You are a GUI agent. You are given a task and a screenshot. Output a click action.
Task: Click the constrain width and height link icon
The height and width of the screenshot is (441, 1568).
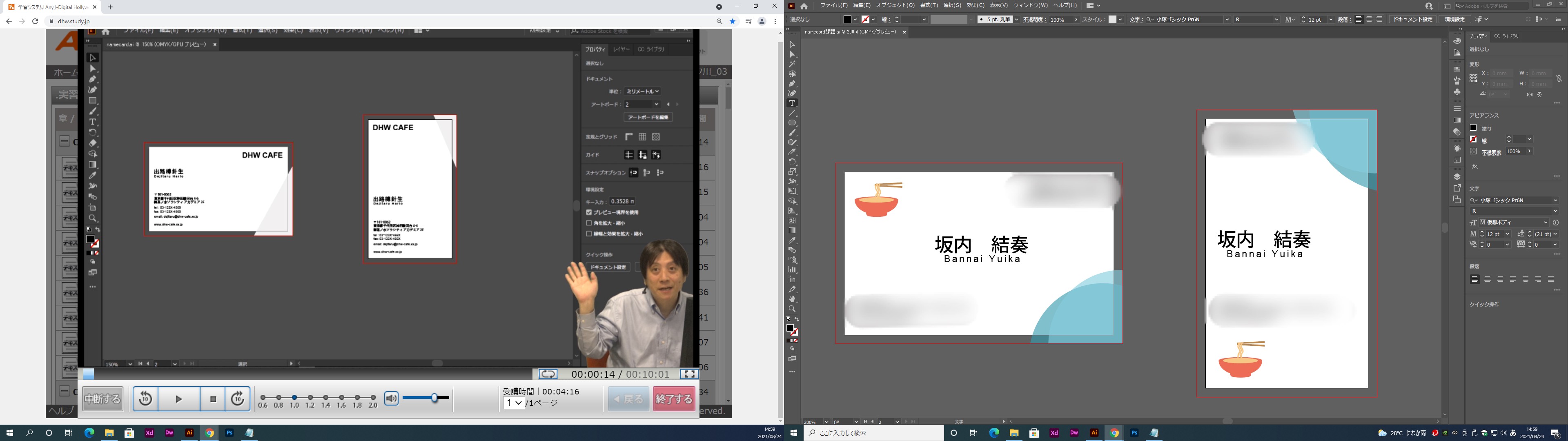click(1559, 78)
